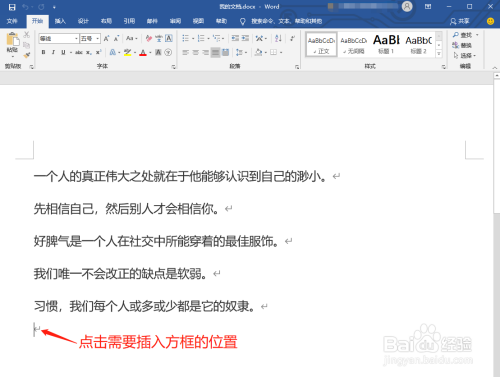Click the enclosed character circle icon

[x=168, y=52]
